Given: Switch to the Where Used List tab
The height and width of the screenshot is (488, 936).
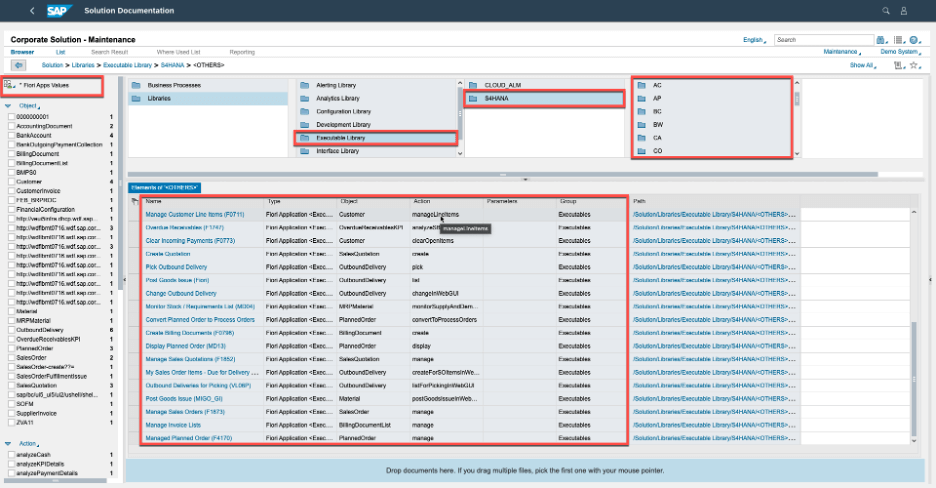Looking at the screenshot, I should (178, 52).
